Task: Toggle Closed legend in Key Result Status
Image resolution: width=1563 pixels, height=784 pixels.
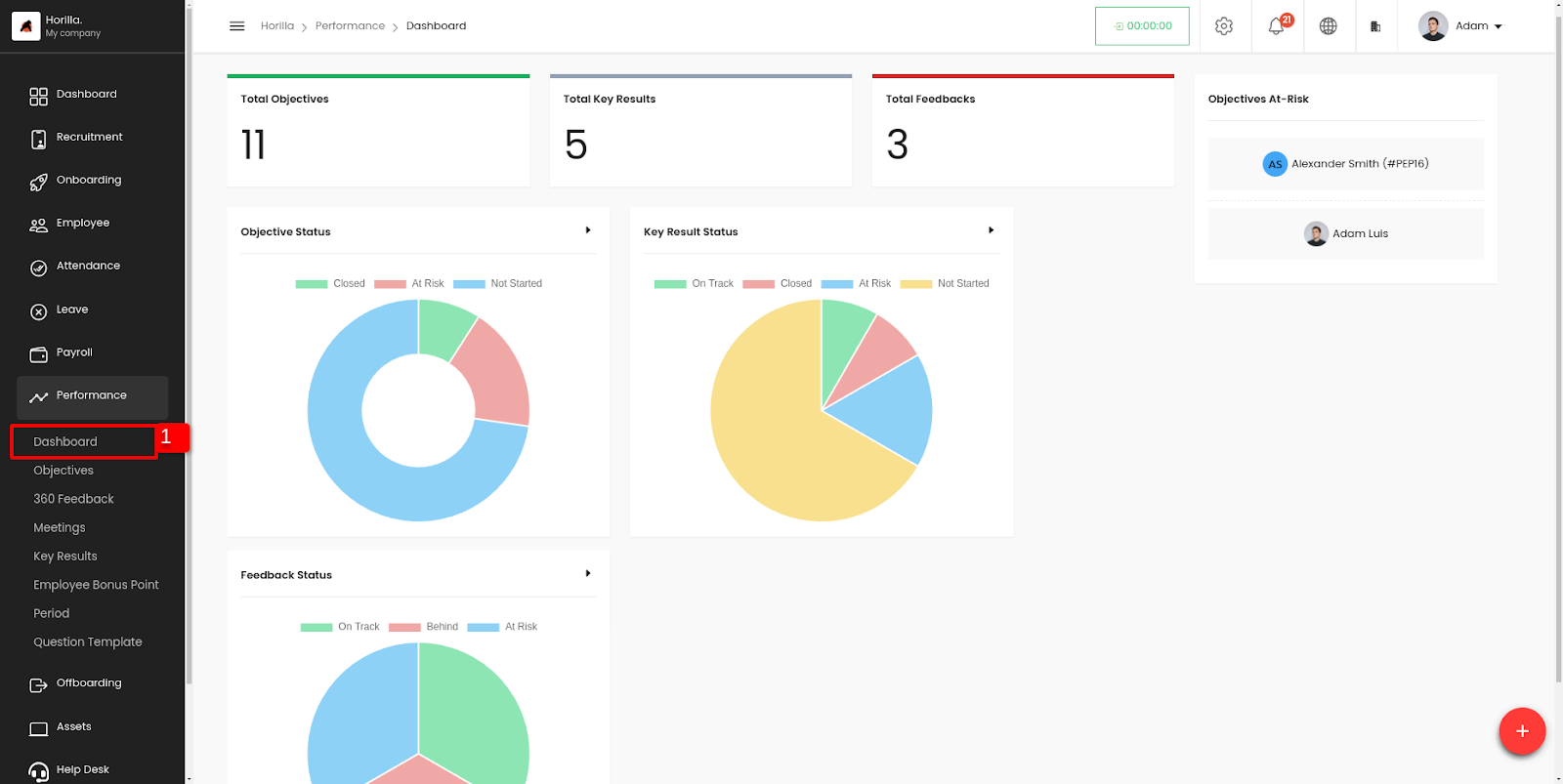Action: (x=778, y=284)
